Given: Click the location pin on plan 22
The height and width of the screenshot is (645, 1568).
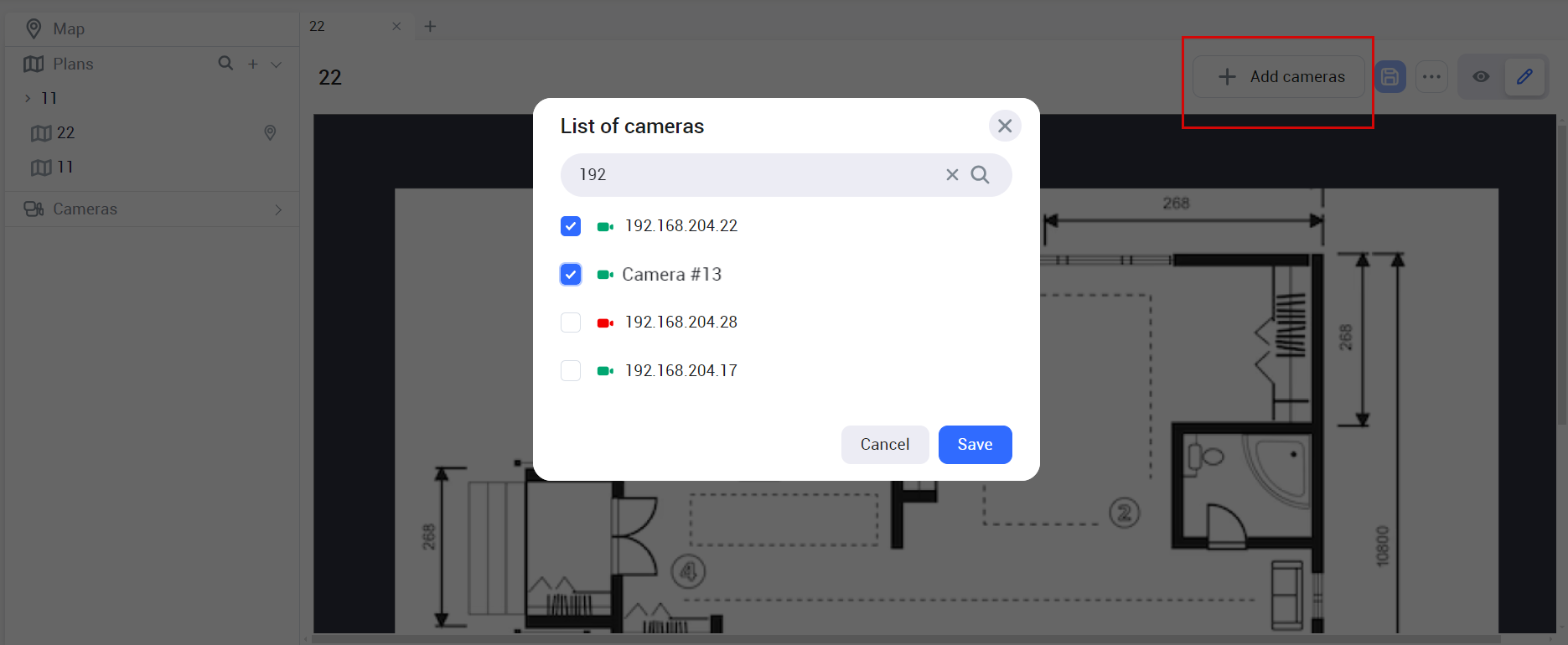Looking at the screenshot, I should [x=270, y=132].
